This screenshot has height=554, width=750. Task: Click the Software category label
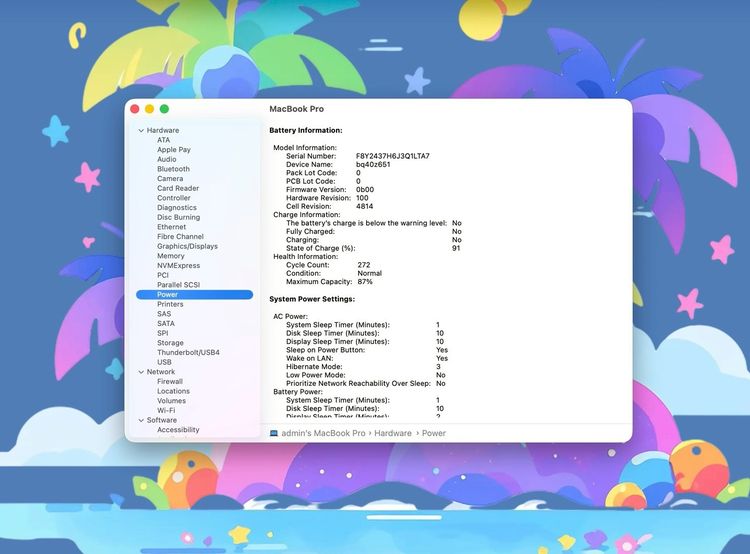pyautogui.click(x=161, y=420)
